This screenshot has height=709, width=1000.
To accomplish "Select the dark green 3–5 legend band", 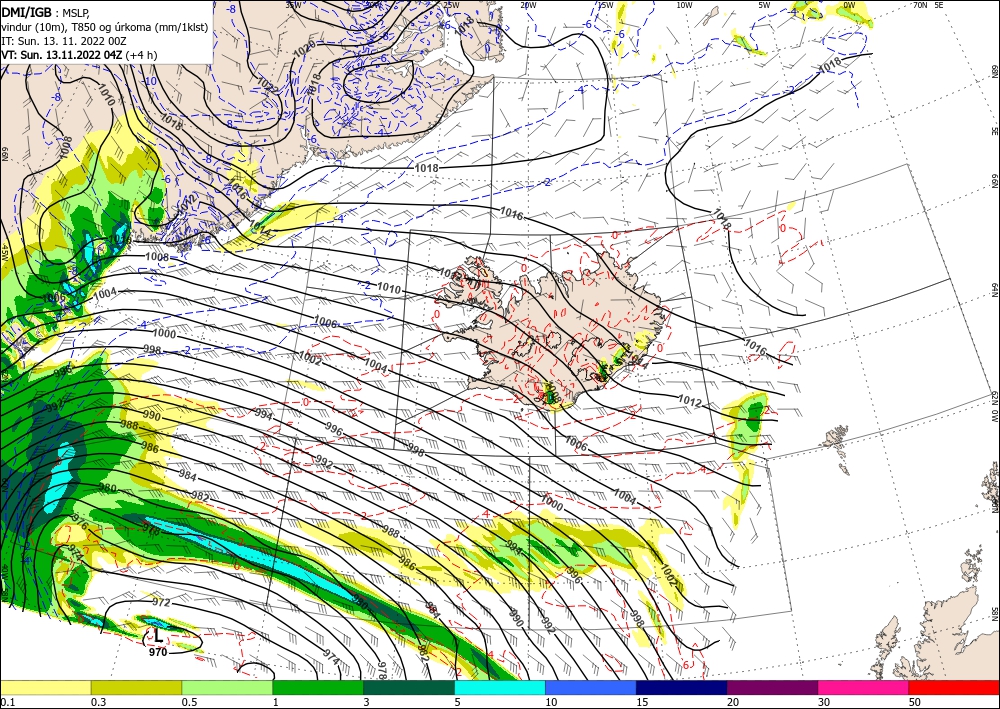I will point(409,687).
